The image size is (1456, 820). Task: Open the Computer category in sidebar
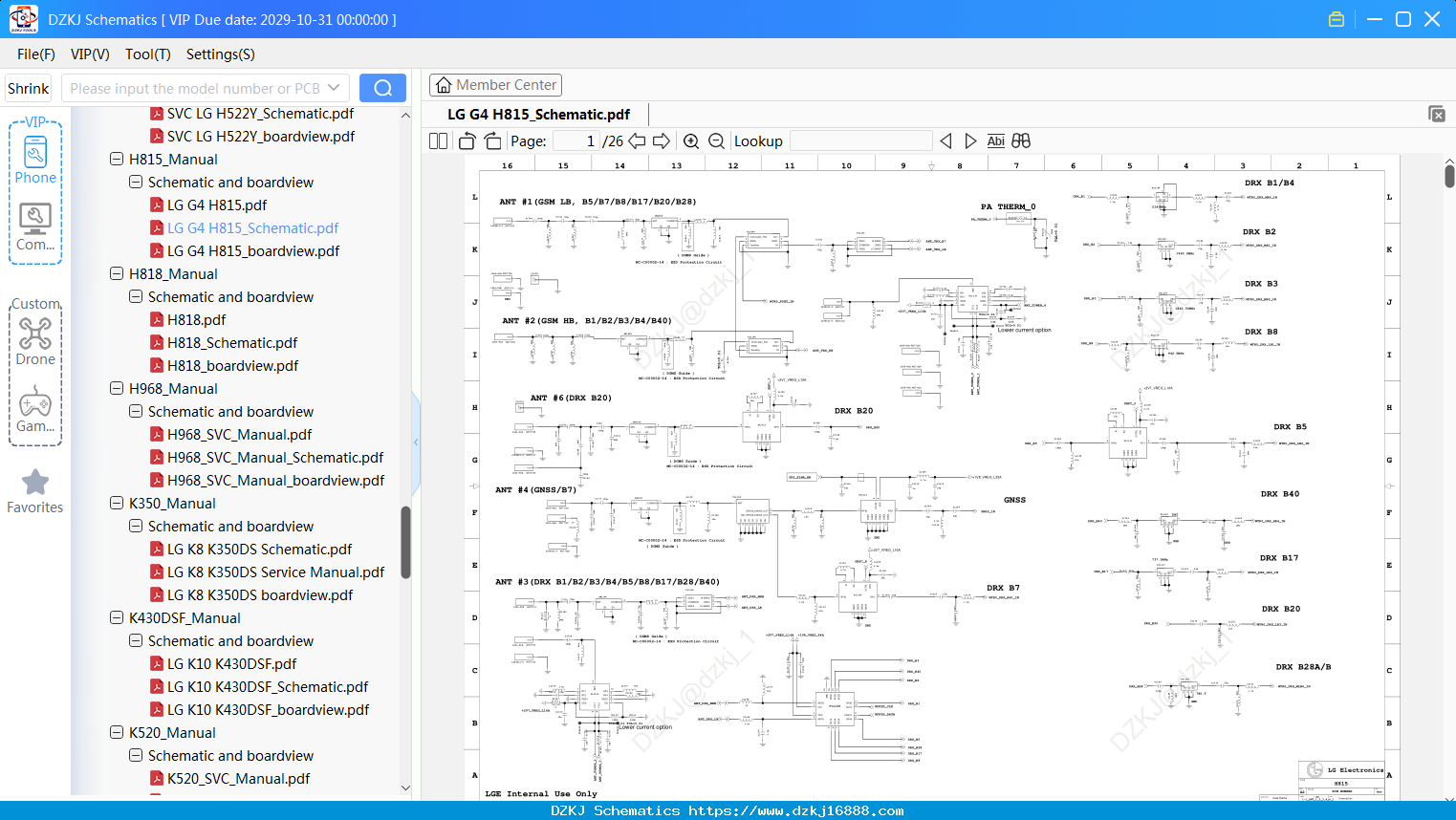tap(35, 227)
